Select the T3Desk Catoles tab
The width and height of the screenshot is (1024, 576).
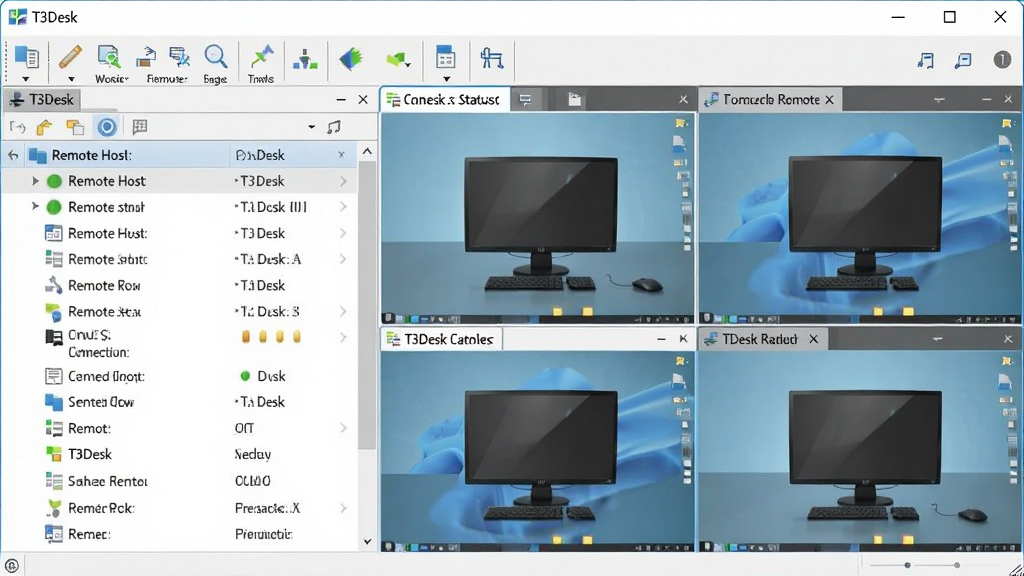(441, 340)
